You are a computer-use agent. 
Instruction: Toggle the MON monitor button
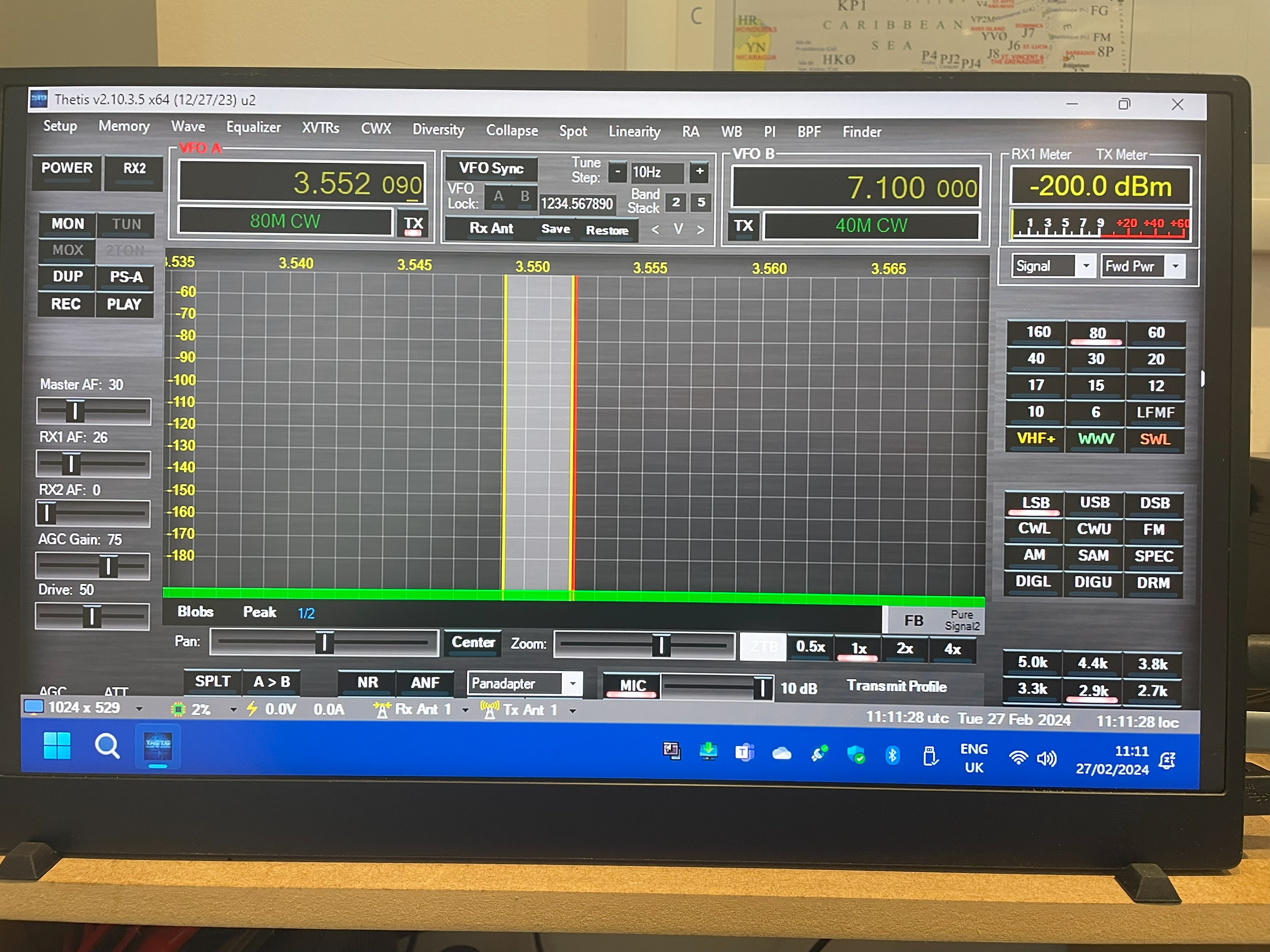[x=68, y=224]
